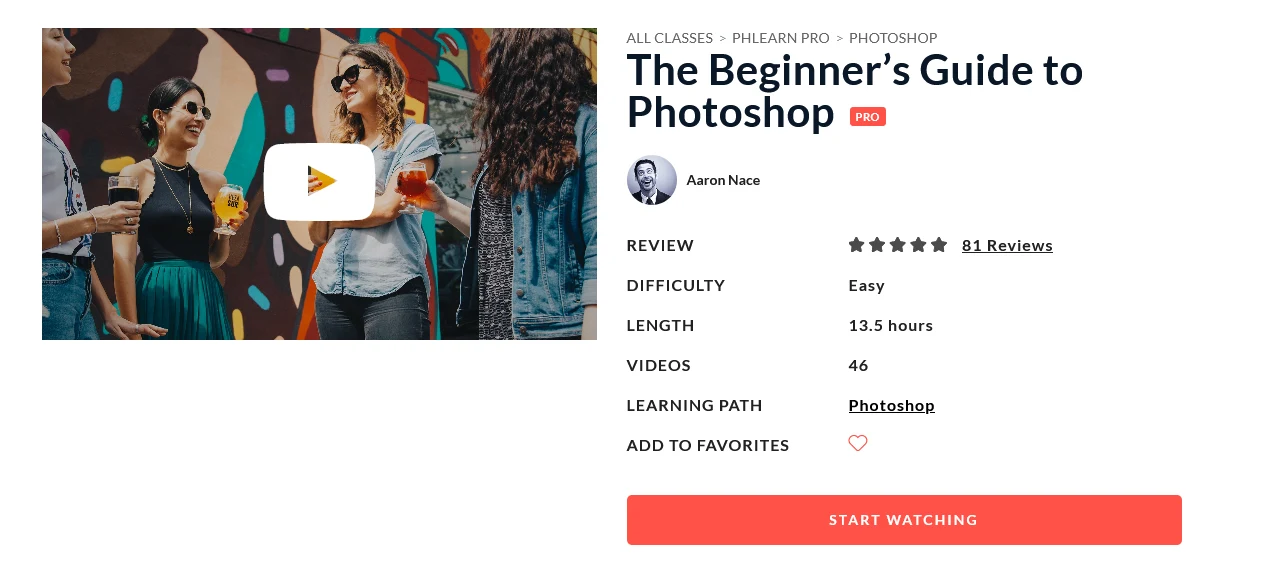Click the arrow separator after ALL CLASSES
This screenshot has height=563, width=1263.
point(722,39)
